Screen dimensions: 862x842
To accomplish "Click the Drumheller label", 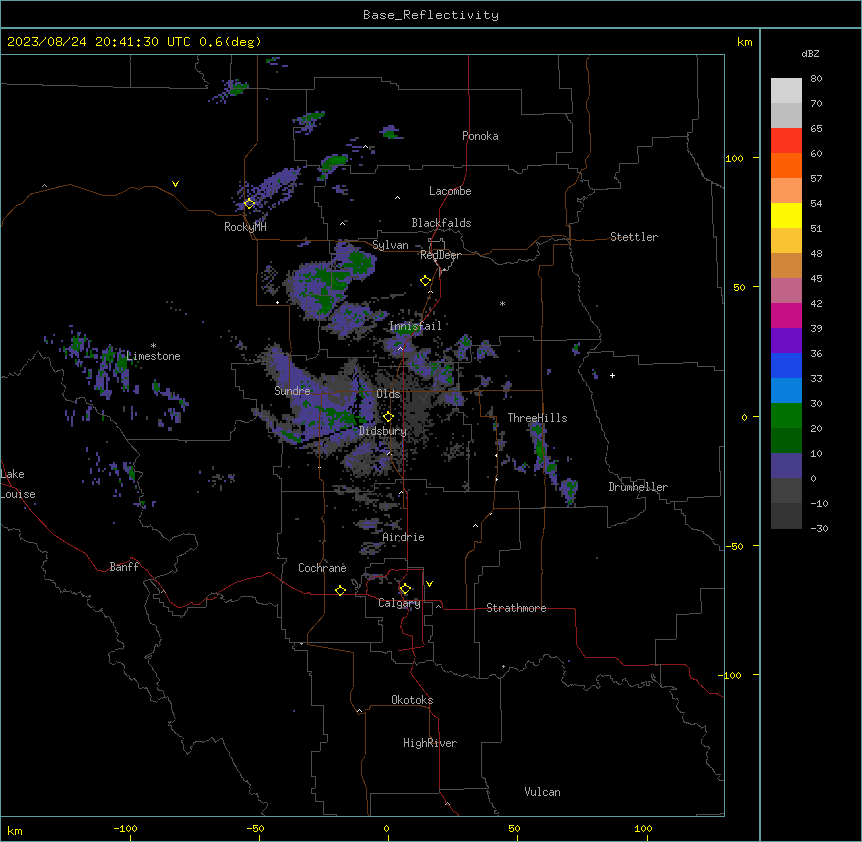I will [638, 487].
